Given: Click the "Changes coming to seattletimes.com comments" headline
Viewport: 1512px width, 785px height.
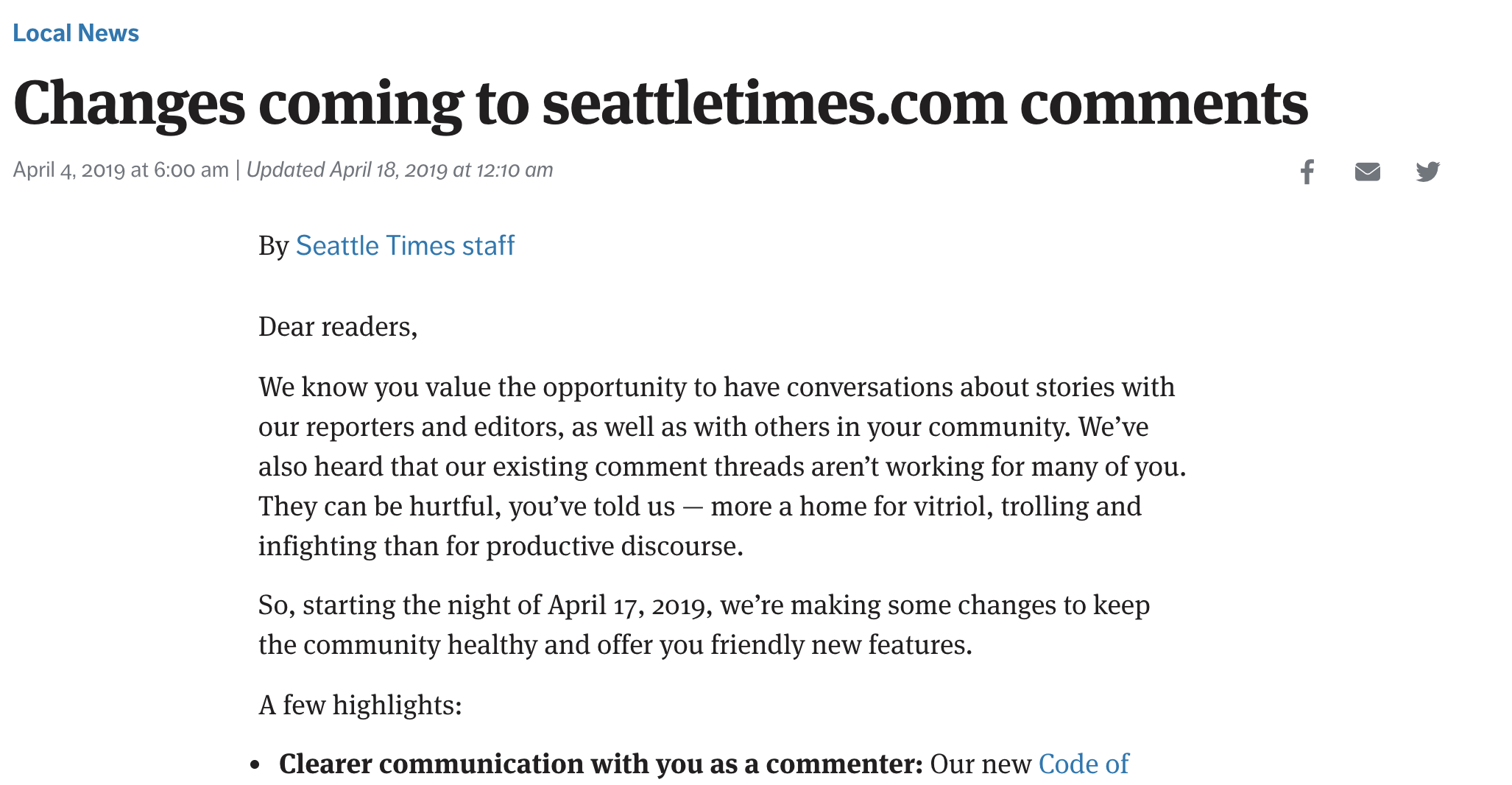Looking at the screenshot, I should (660, 104).
